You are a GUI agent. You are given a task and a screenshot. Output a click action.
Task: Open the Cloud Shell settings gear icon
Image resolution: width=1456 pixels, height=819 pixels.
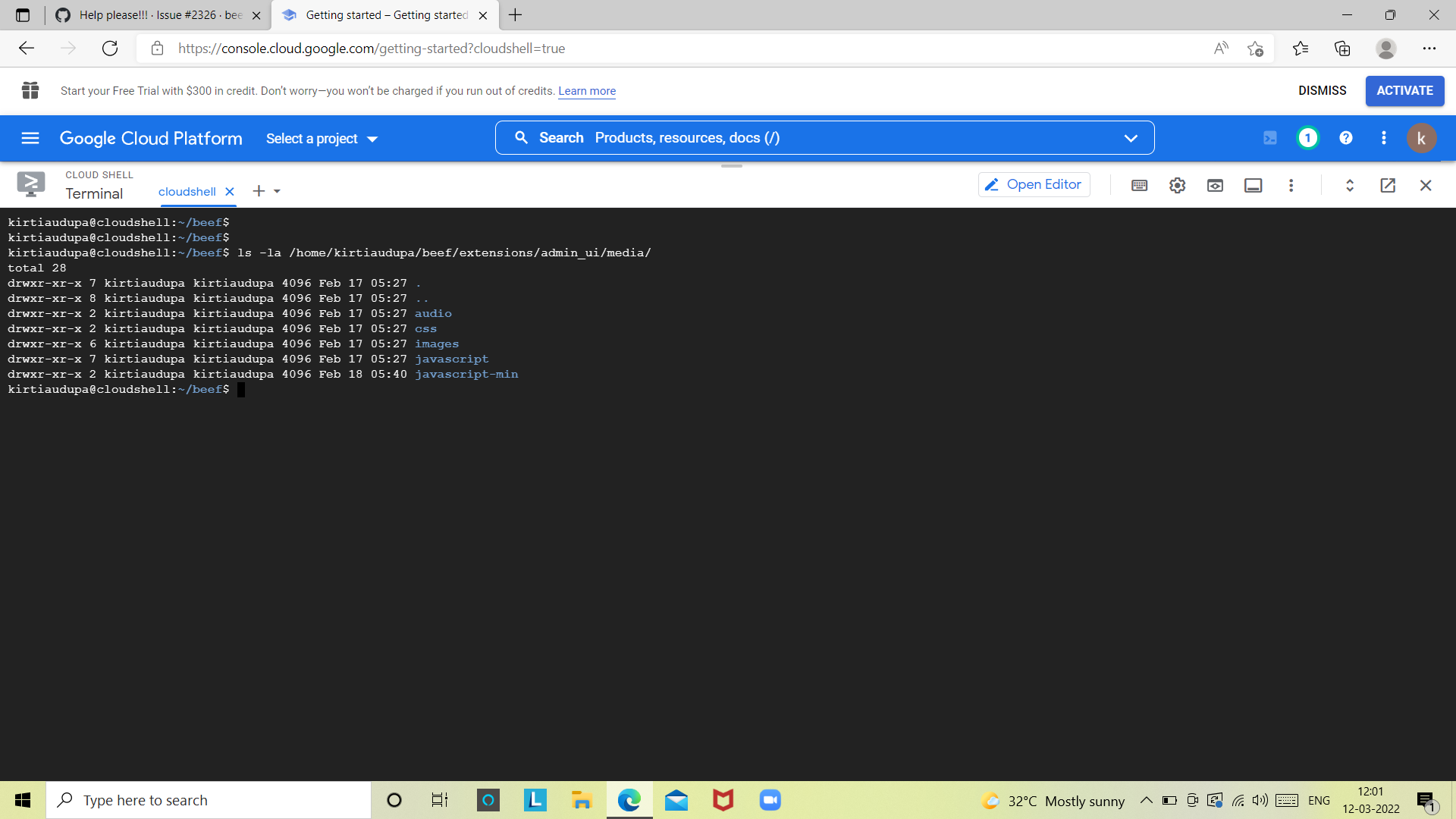[x=1177, y=185]
